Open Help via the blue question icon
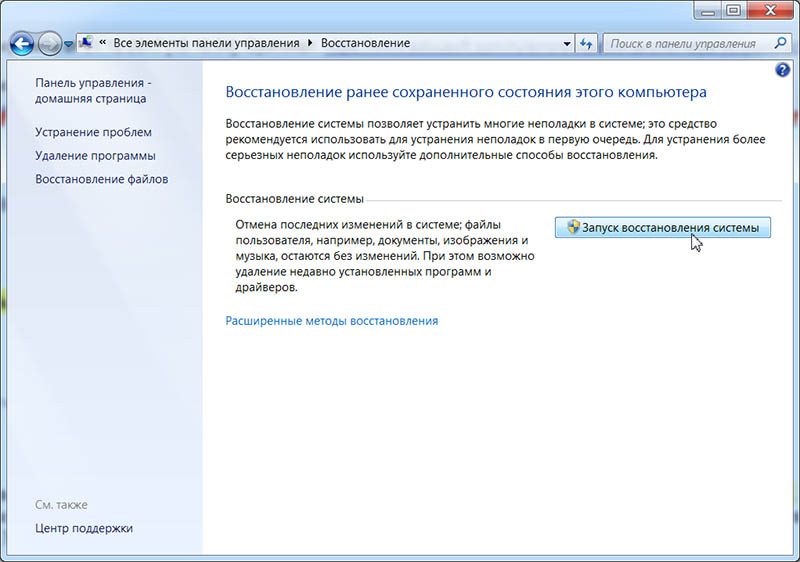The image size is (800, 562). 783,70
